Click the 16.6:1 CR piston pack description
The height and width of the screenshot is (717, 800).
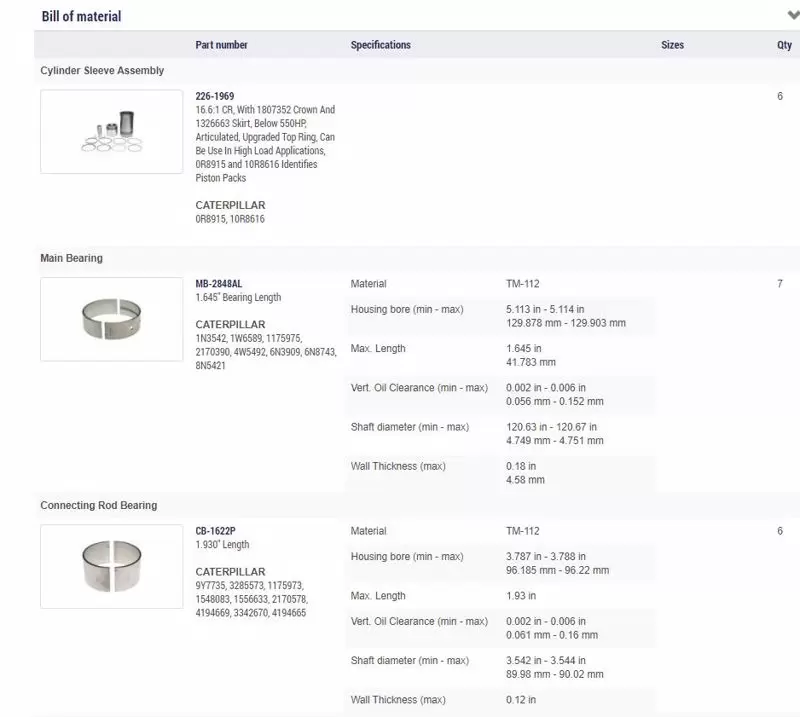pos(265,144)
